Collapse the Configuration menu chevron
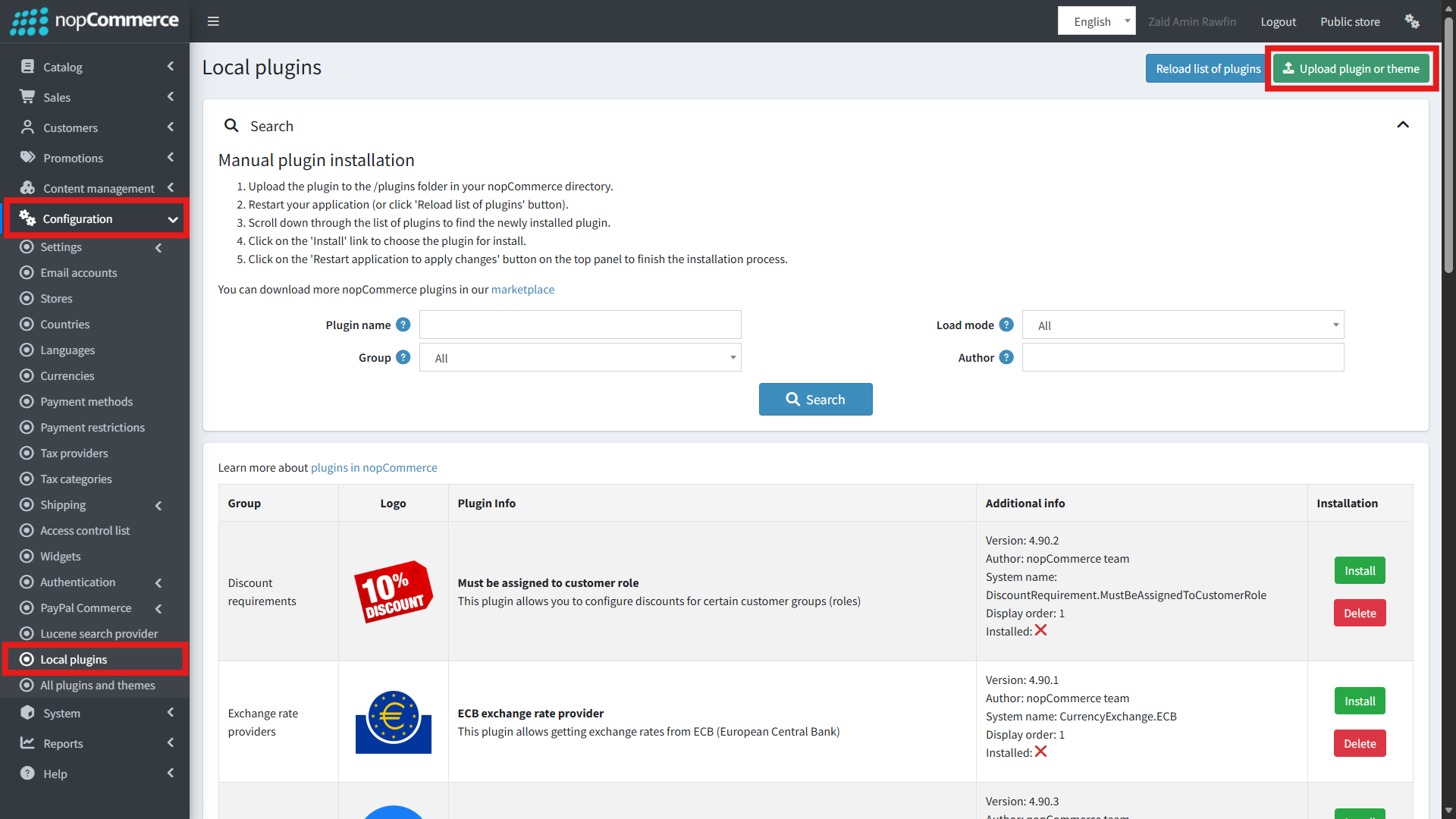The image size is (1456, 819). pyautogui.click(x=173, y=219)
